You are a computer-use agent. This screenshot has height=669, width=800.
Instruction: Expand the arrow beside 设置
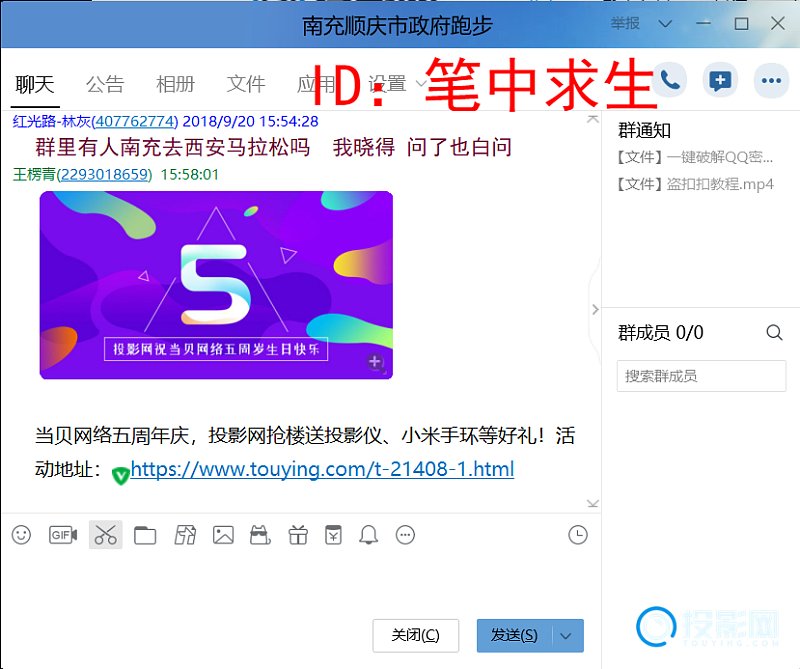(421, 84)
